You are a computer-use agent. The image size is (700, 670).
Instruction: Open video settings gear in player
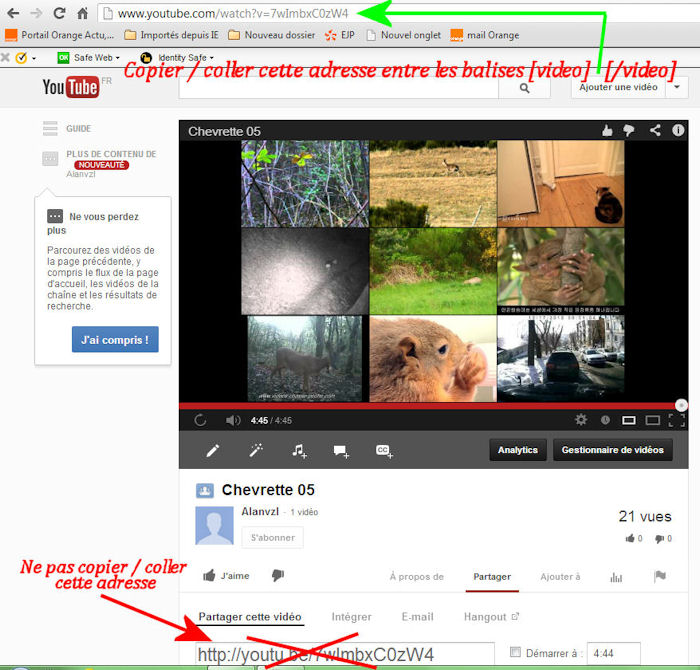click(581, 420)
